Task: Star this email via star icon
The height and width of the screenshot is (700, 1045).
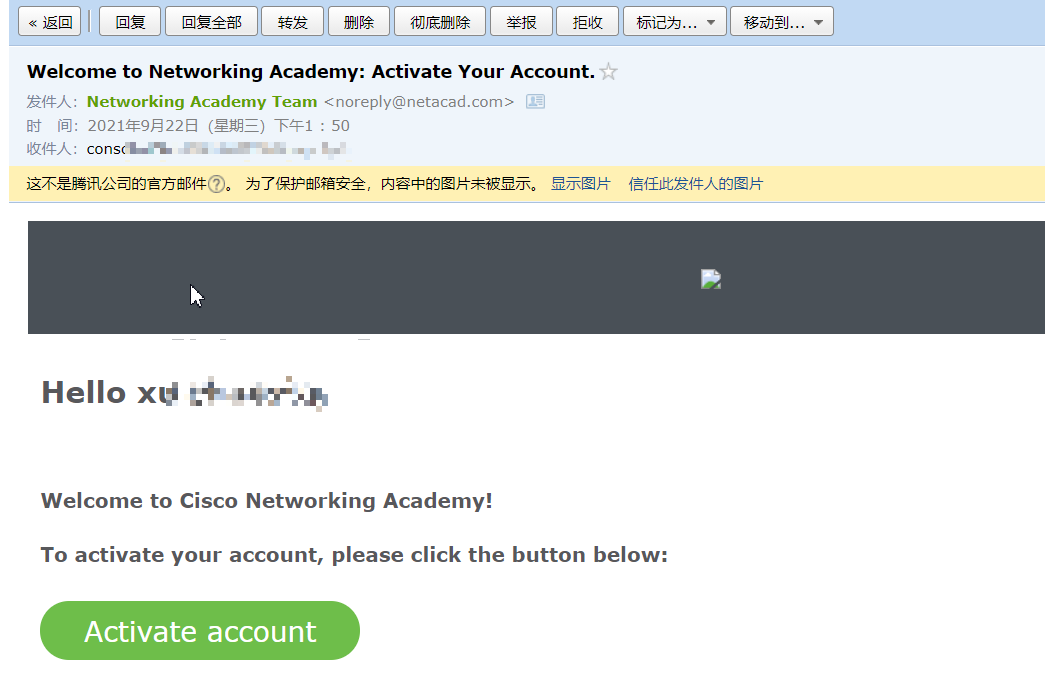Action: [608, 71]
